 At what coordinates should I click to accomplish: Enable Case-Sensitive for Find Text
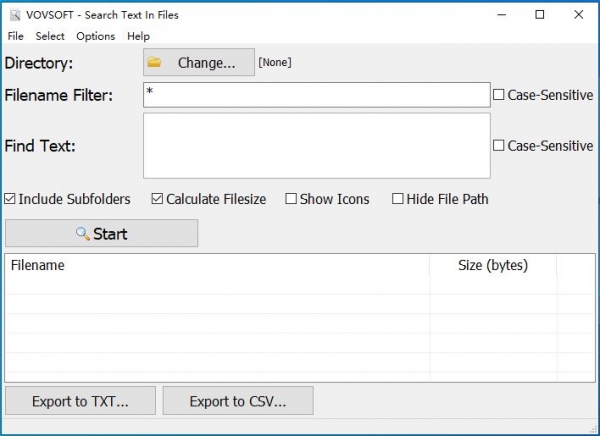coord(499,146)
